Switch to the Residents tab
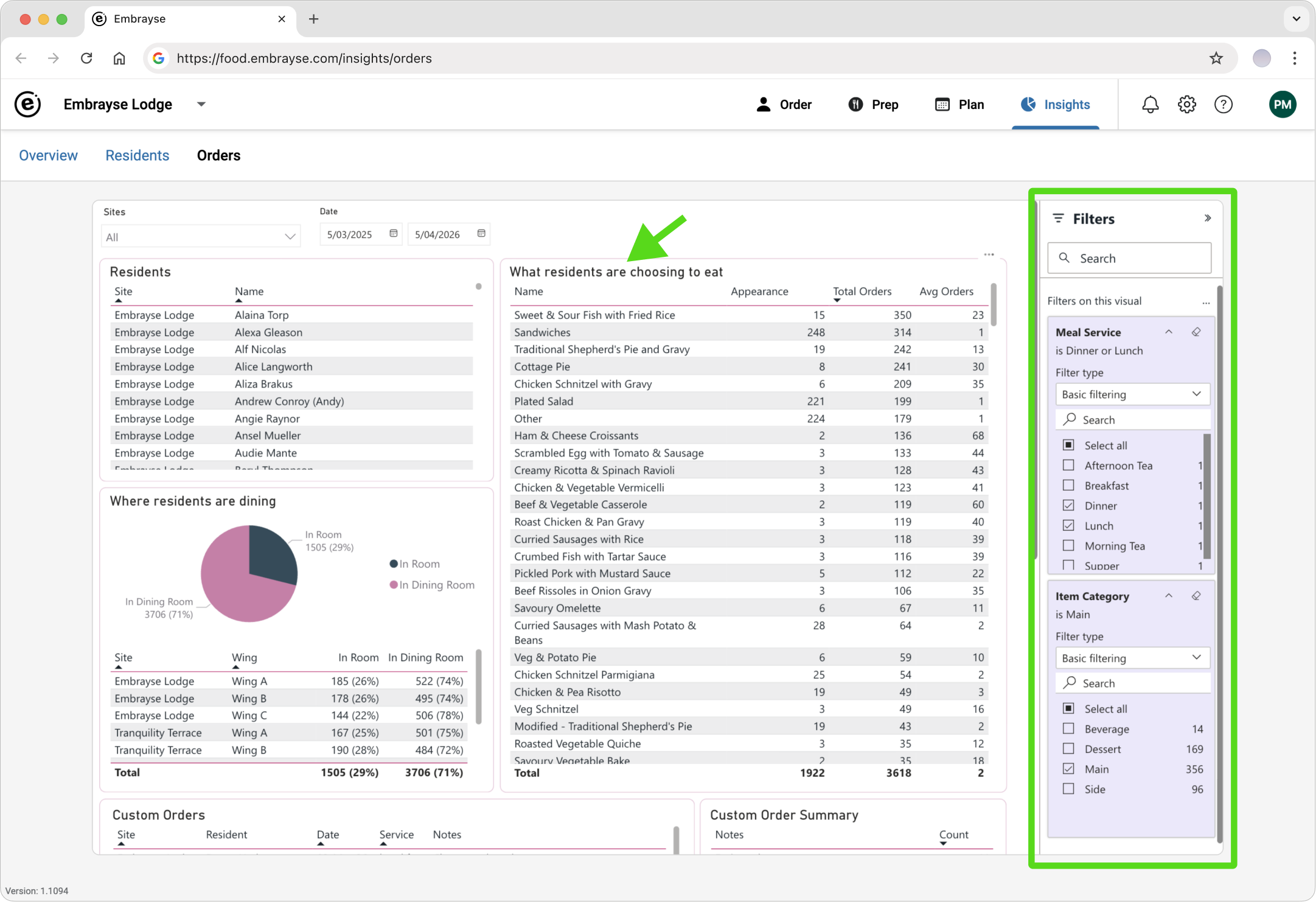The image size is (1316, 902). (137, 156)
